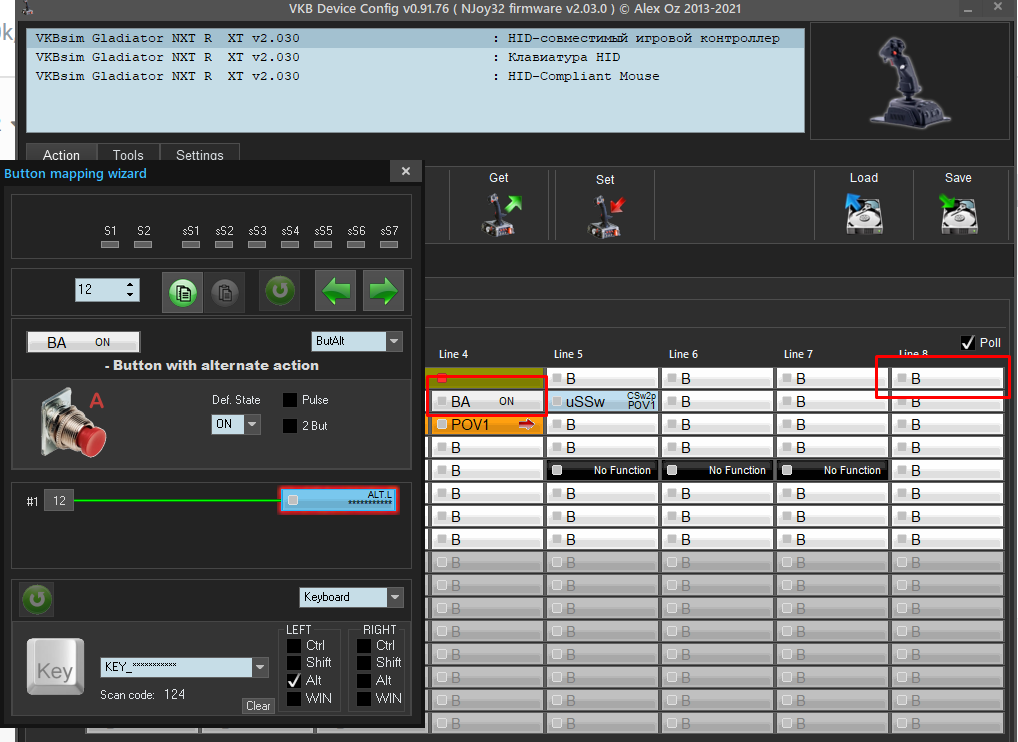Check the LEFT Ctrl modifier
1018x742 pixels.
click(x=294, y=645)
